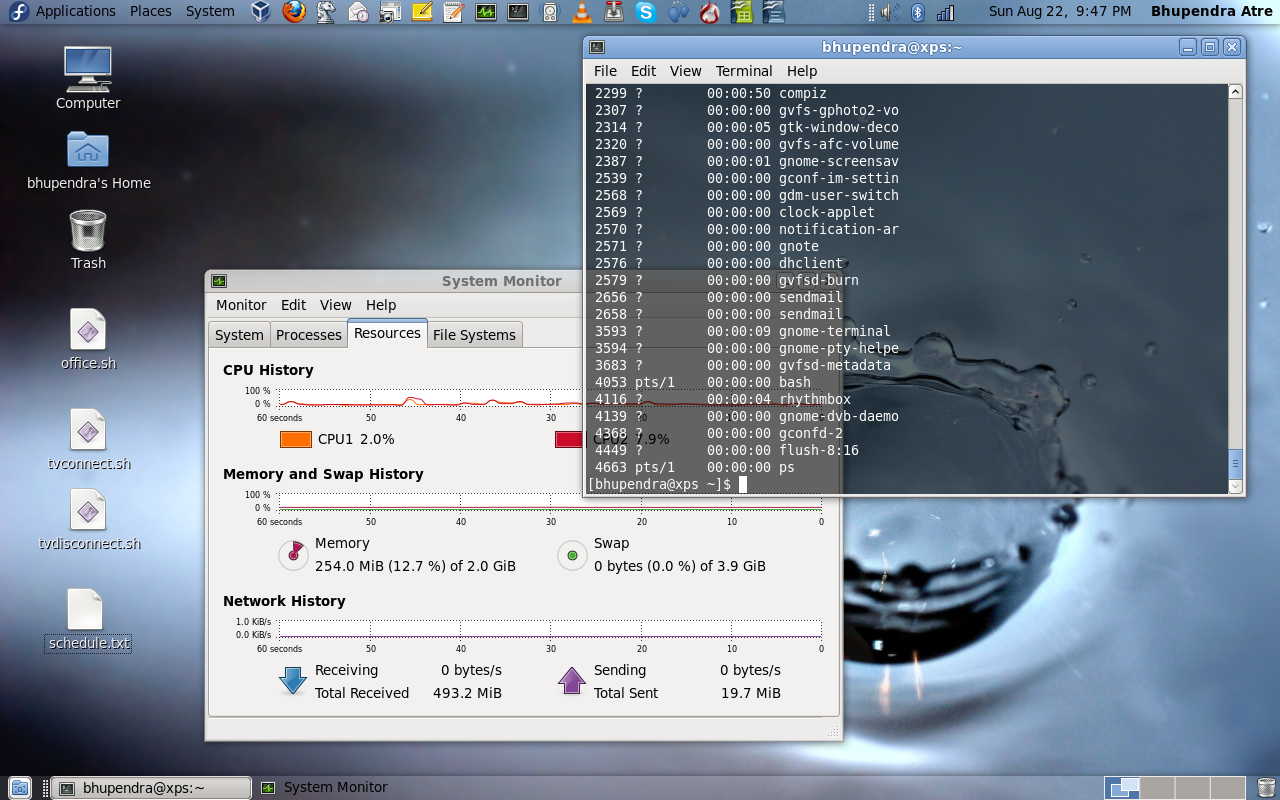Open the Places menu
This screenshot has width=1280, height=800.
[151, 12]
